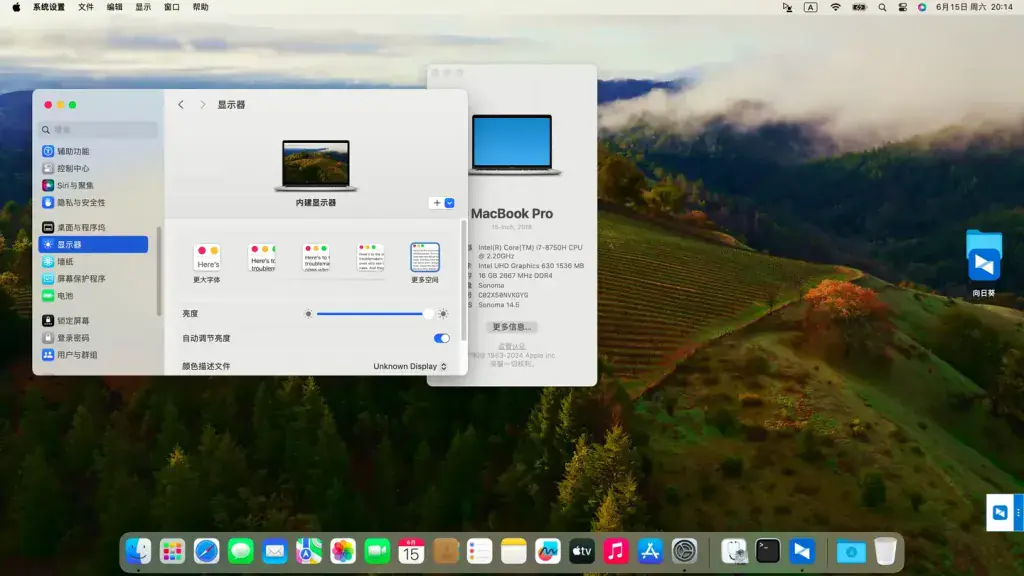Open the Music app in the Dock
1024x576 pixels.
[616, 552]
